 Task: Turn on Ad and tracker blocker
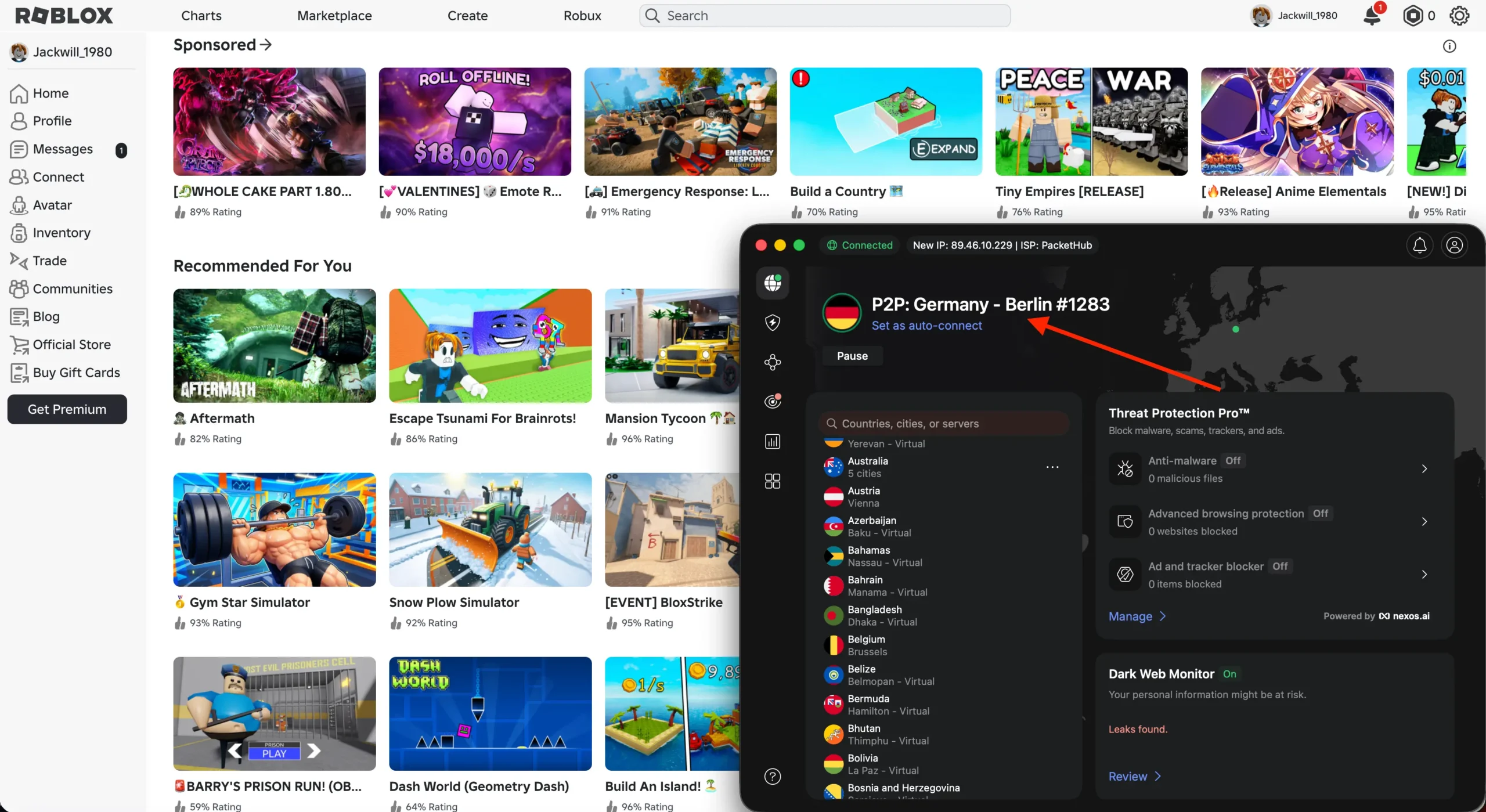pos(1281,566)
